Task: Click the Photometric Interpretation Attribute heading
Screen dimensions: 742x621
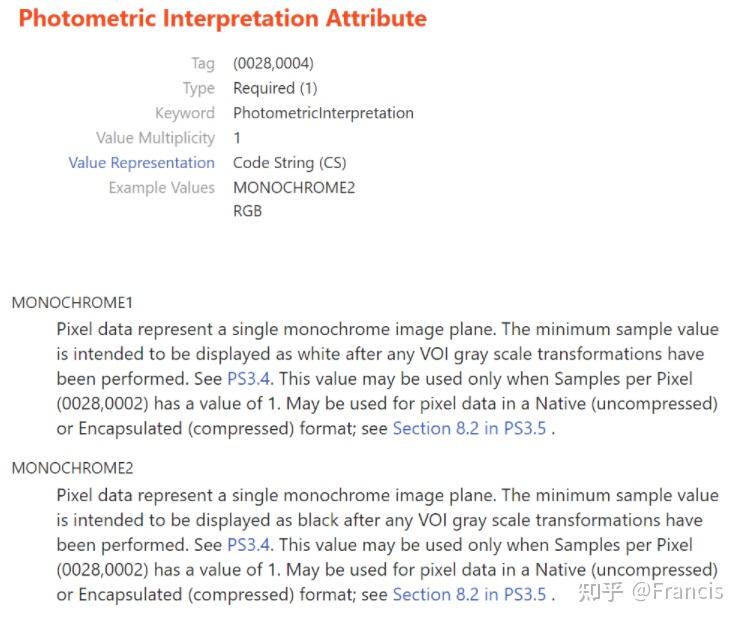Action: pyautogui.click(x=222, y=18)
